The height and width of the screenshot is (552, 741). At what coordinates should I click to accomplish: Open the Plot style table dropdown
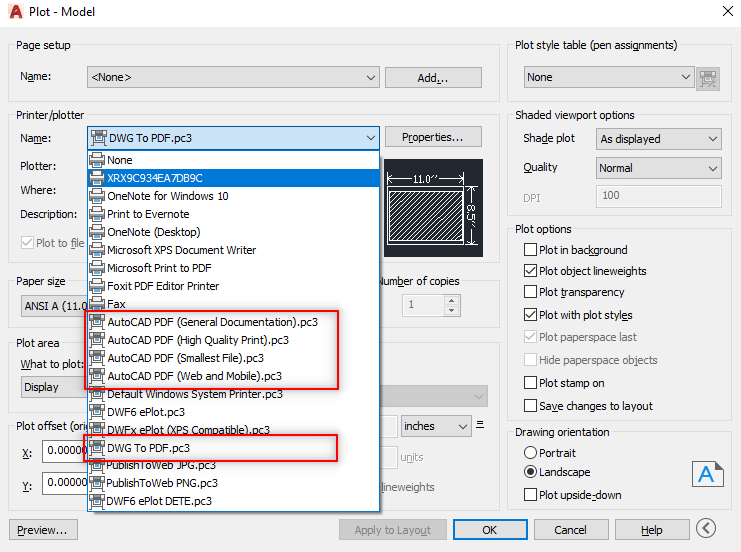[x=609, y=77]
